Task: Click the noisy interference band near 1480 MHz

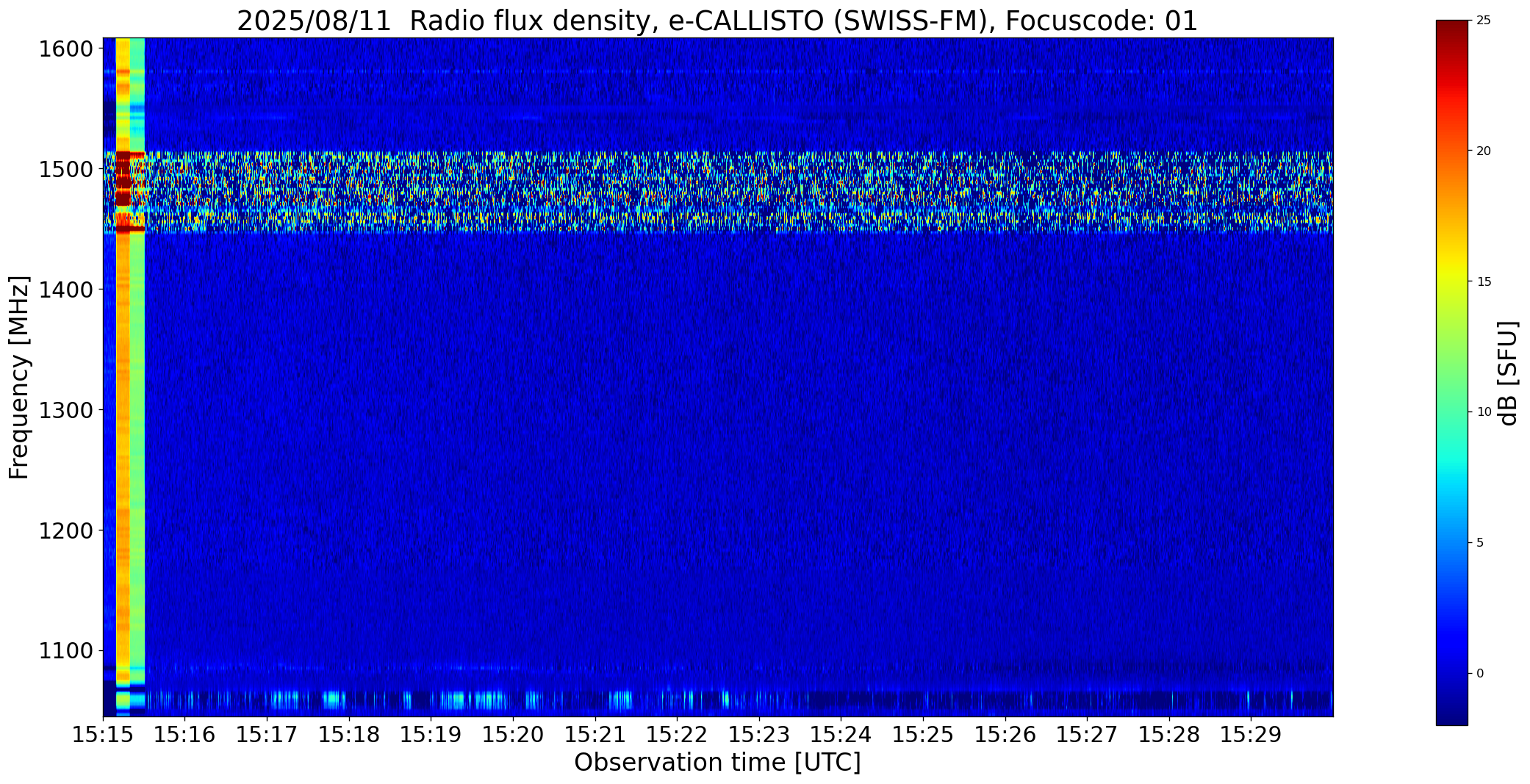Action: (717, 193)
